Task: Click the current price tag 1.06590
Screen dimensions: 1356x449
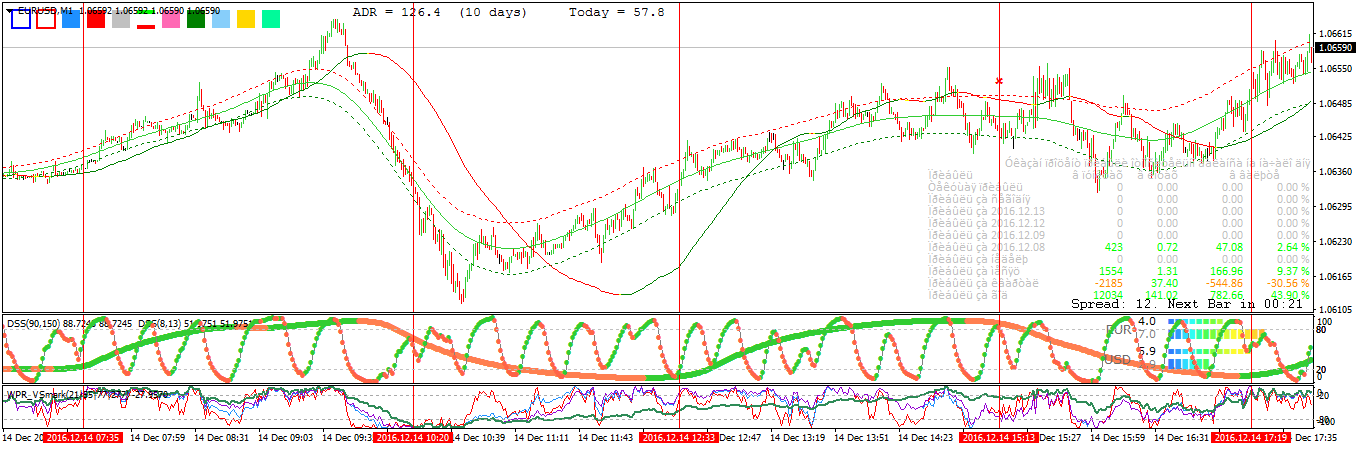Action: coord(1335,48)
